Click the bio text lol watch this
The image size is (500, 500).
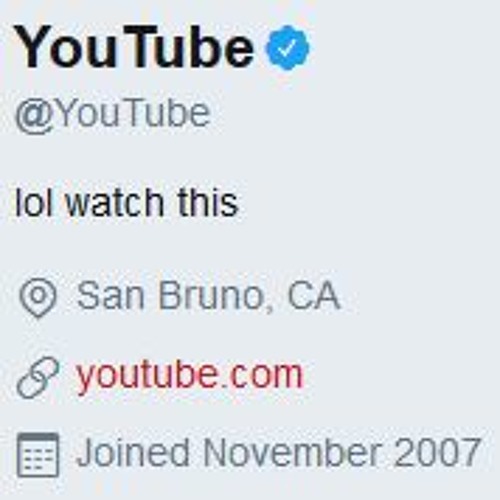coord(127,202)
